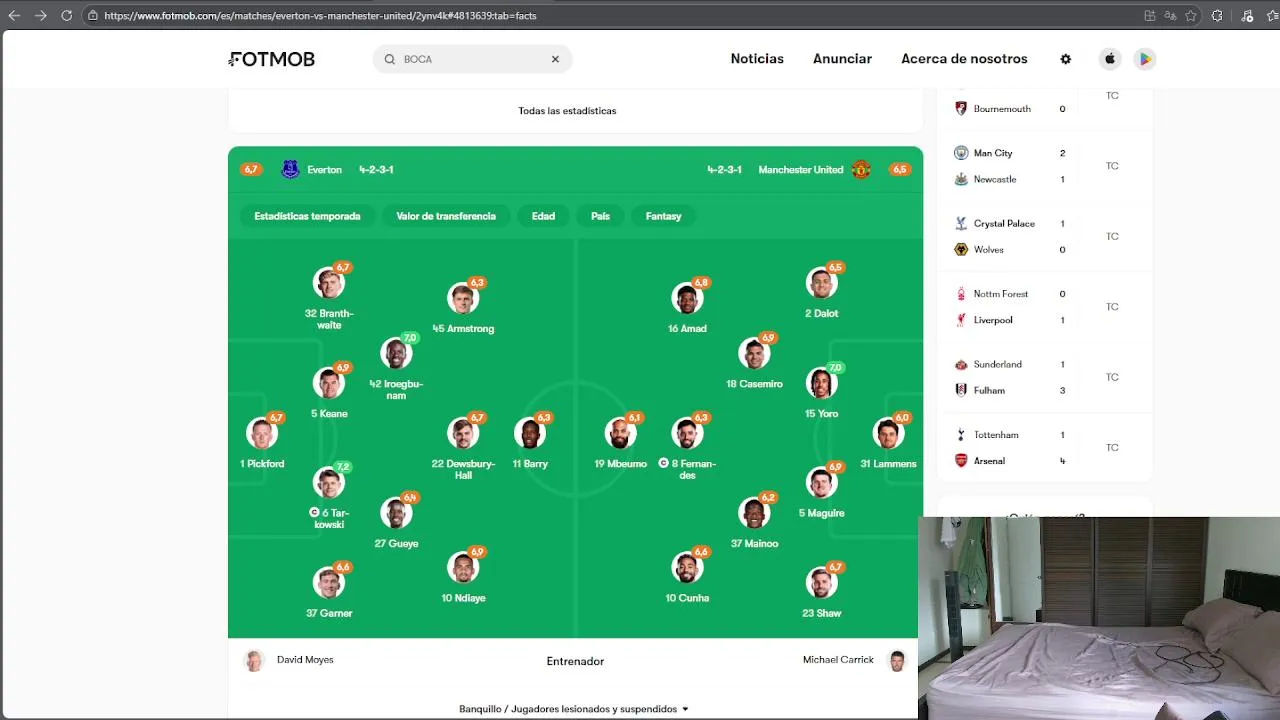Open player 2 Dalot
The height and width of the screenshot is (720, 1280).
coord(821,291)
